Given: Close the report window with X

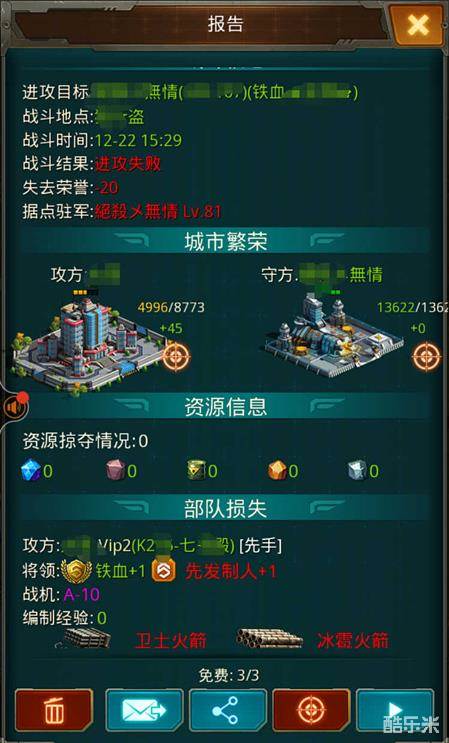Looking at the screenshot, I should pos(418,25).
